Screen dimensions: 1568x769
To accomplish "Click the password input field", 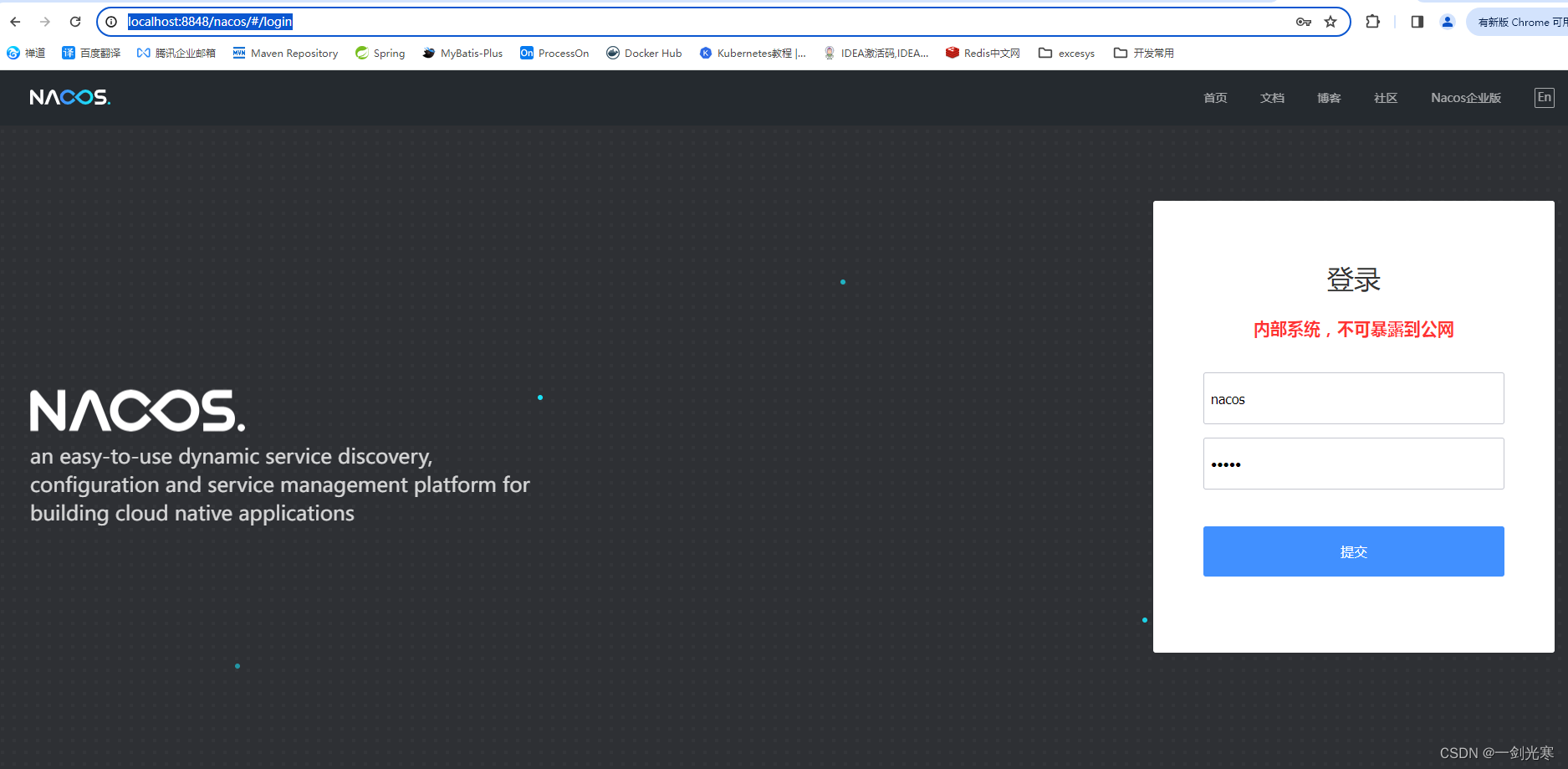I will pos(1353,464).
